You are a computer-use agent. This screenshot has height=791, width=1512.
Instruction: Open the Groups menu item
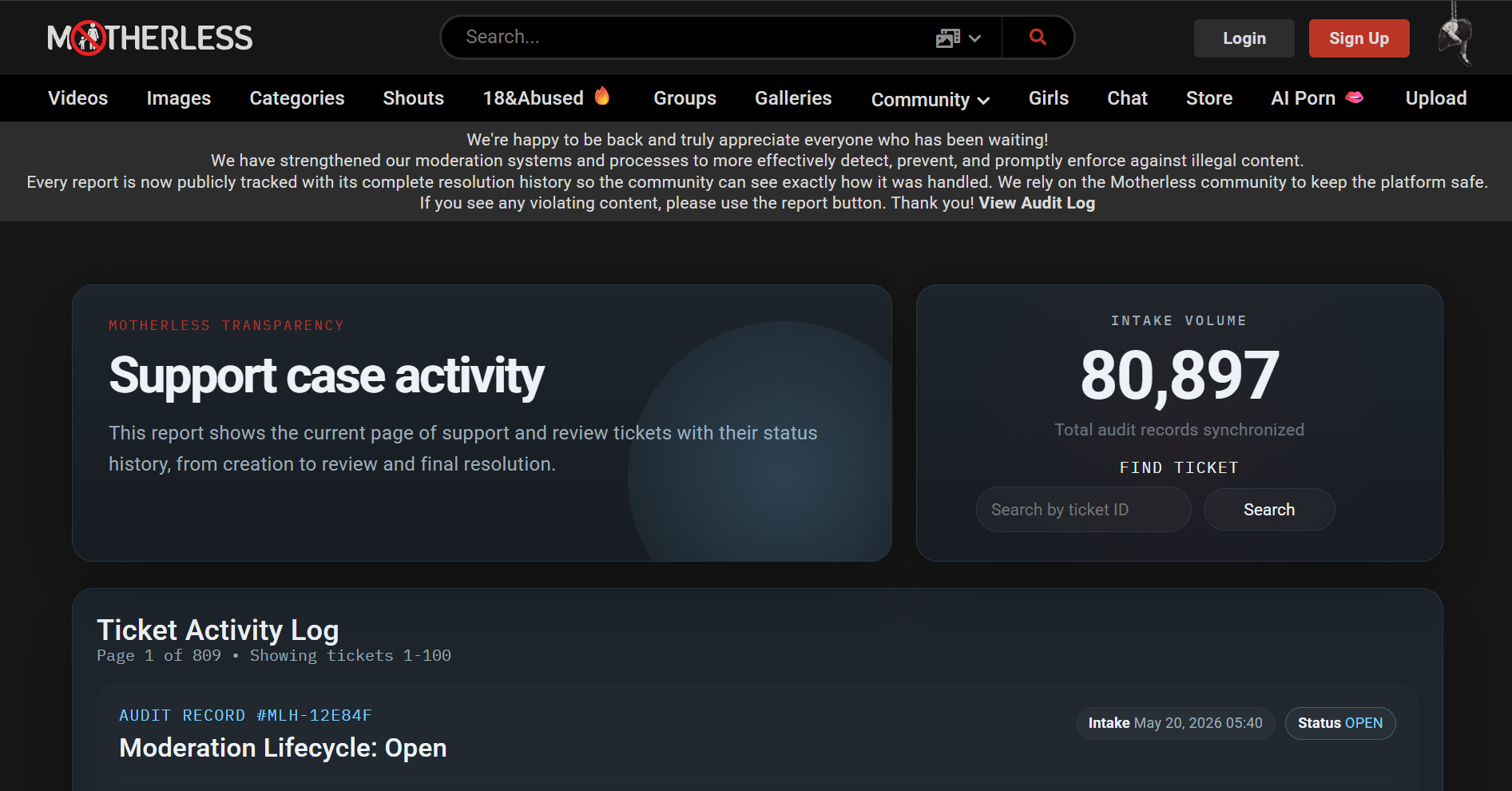click(685, 98)
